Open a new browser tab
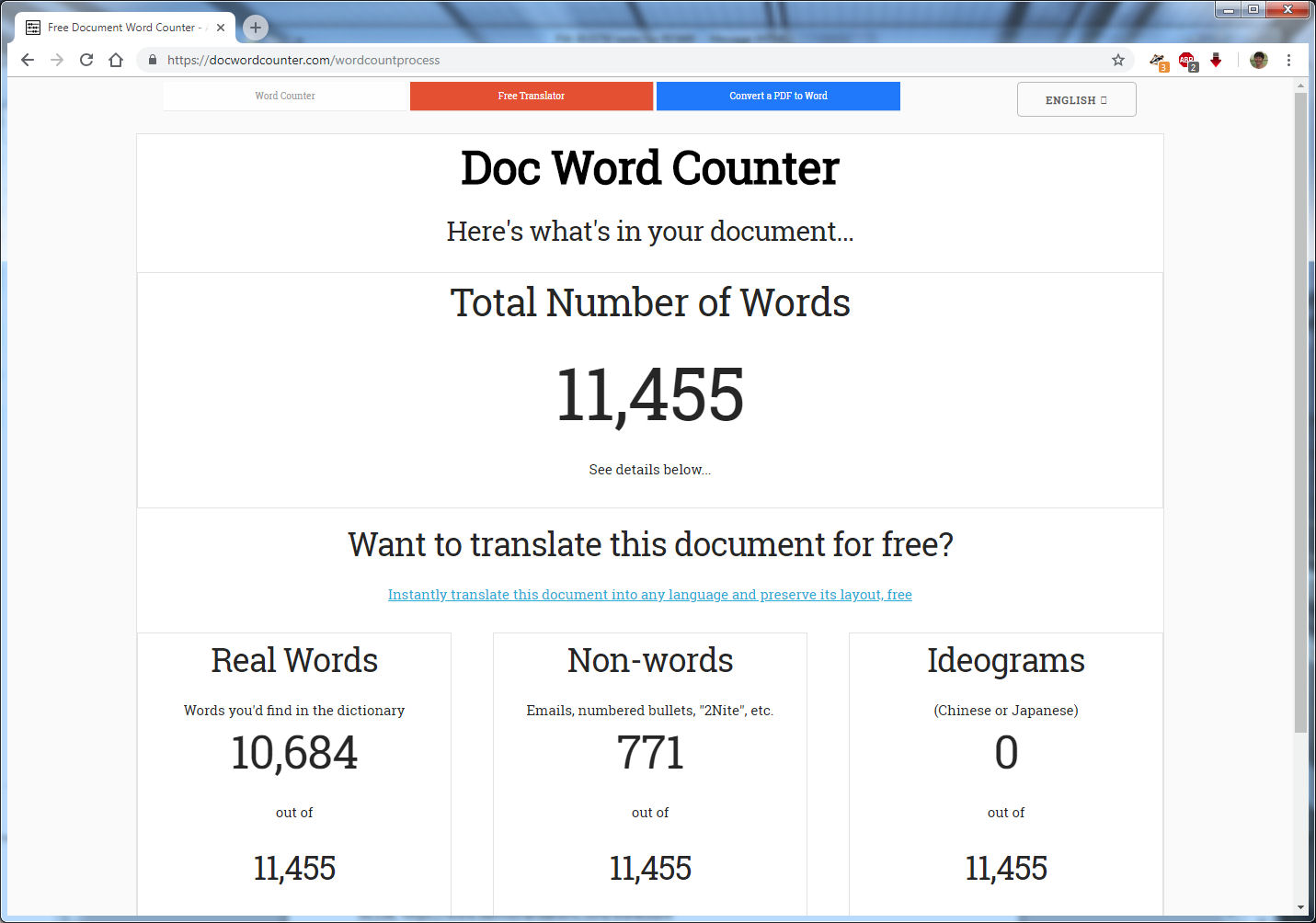Screen dimensions: 1316x923 click(255, 27)
